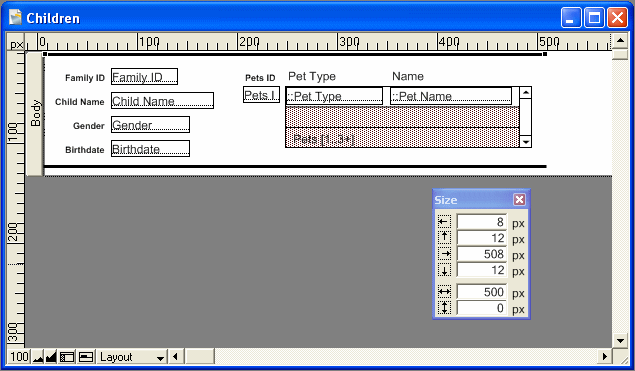Close the Size palette
Image resolution: width=635 pixels, height=371 pixels.
tap(519, 199)
